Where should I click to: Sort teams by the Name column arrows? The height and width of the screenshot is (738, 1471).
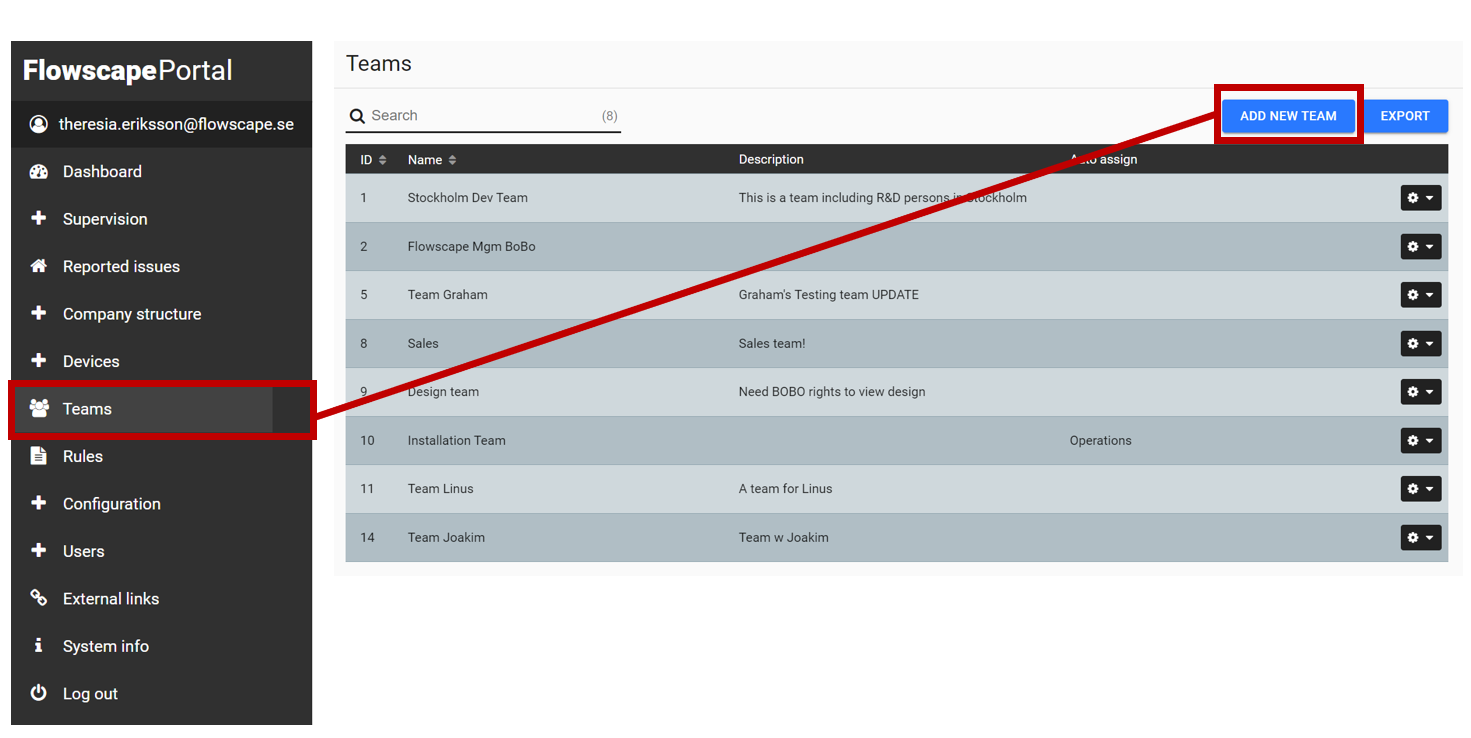coord(452,160)
